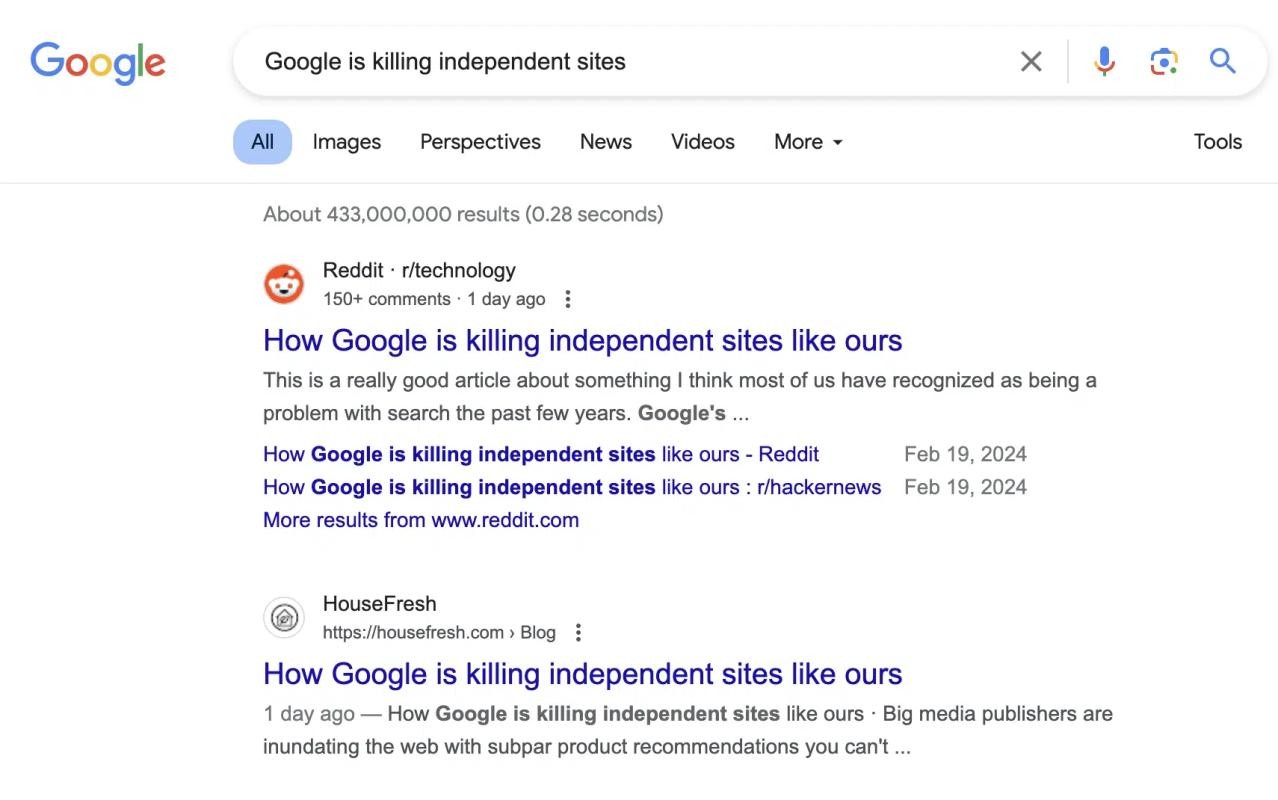Click the Google logo
Viewport: 1278px width, 800px height.
[97, 62]
